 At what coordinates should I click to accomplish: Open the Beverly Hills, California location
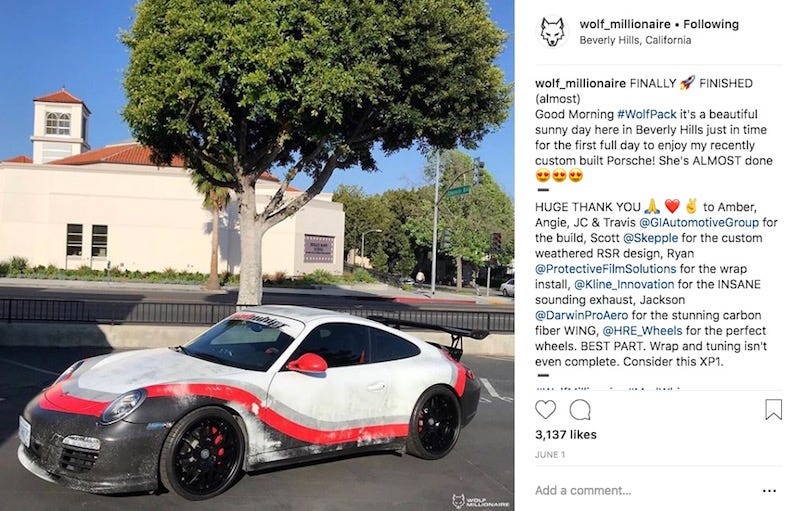[x=635, y=40]
